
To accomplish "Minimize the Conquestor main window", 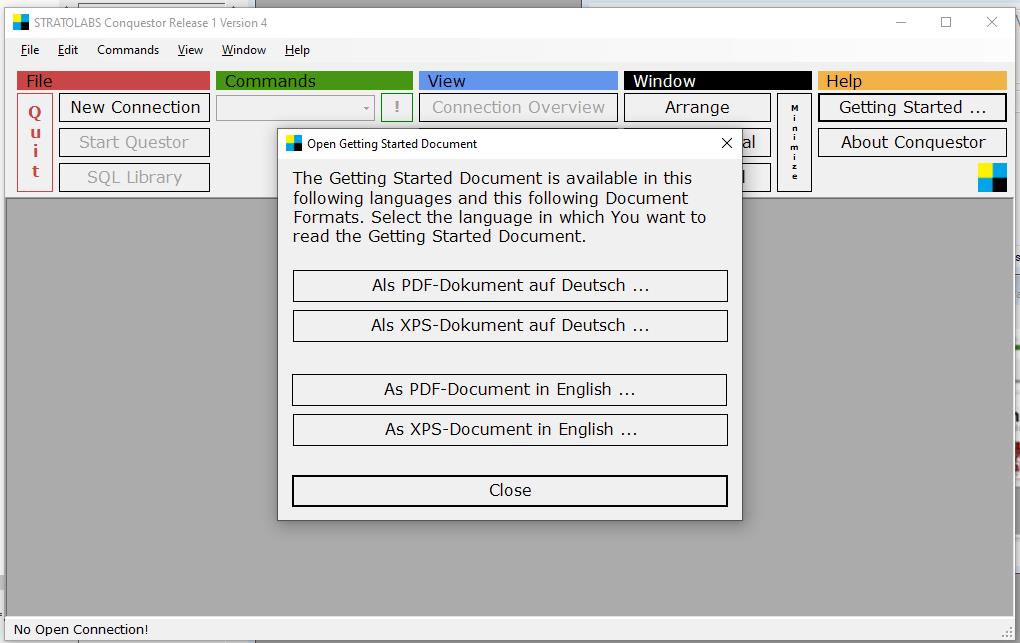I will coord(901,22).
